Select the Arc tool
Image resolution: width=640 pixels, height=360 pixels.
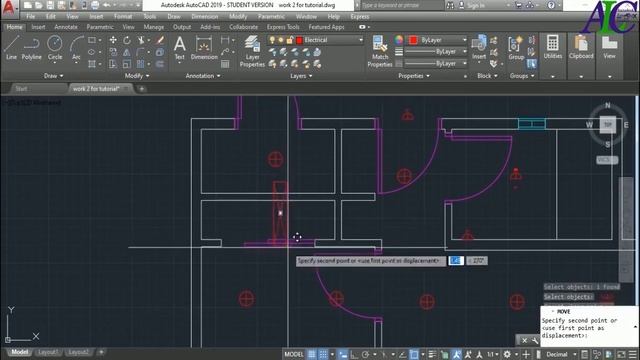tap(76, 48)
